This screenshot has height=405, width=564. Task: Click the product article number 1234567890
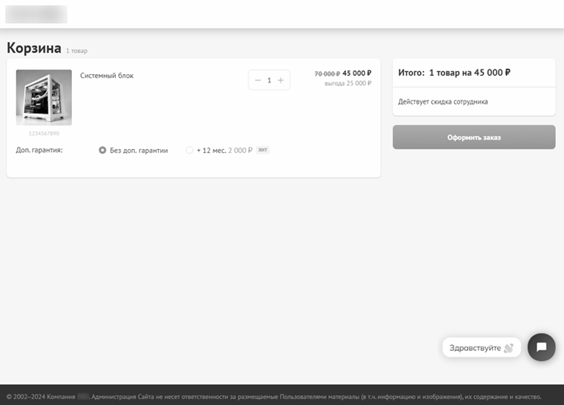pyautogui.click(x=44, y=133)
